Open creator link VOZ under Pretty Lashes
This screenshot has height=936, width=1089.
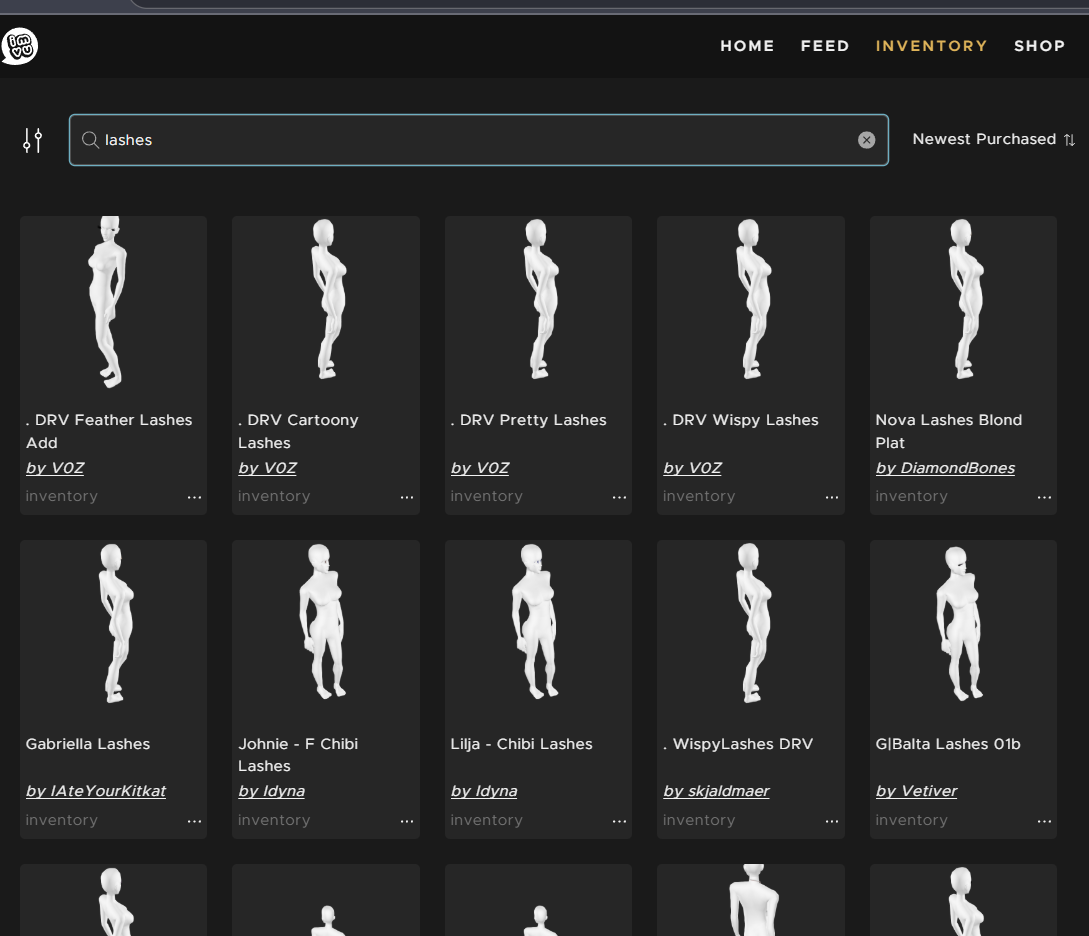click(x=480, y=468)
